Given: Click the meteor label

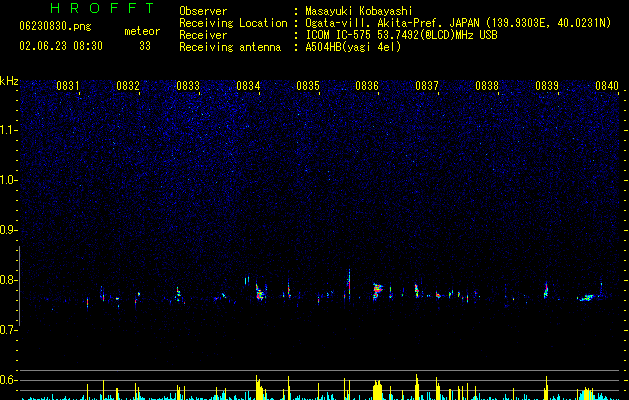Looking at the screenshot, I should (142, 31).
